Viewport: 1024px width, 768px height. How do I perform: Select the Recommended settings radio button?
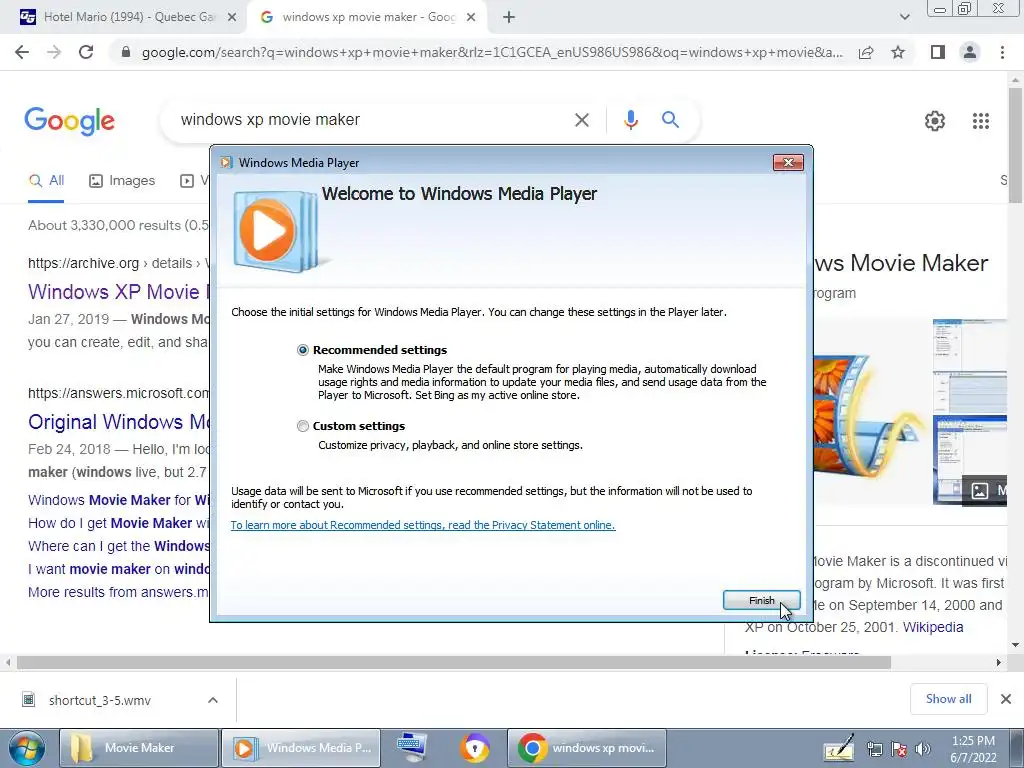(x=302, y=350)
